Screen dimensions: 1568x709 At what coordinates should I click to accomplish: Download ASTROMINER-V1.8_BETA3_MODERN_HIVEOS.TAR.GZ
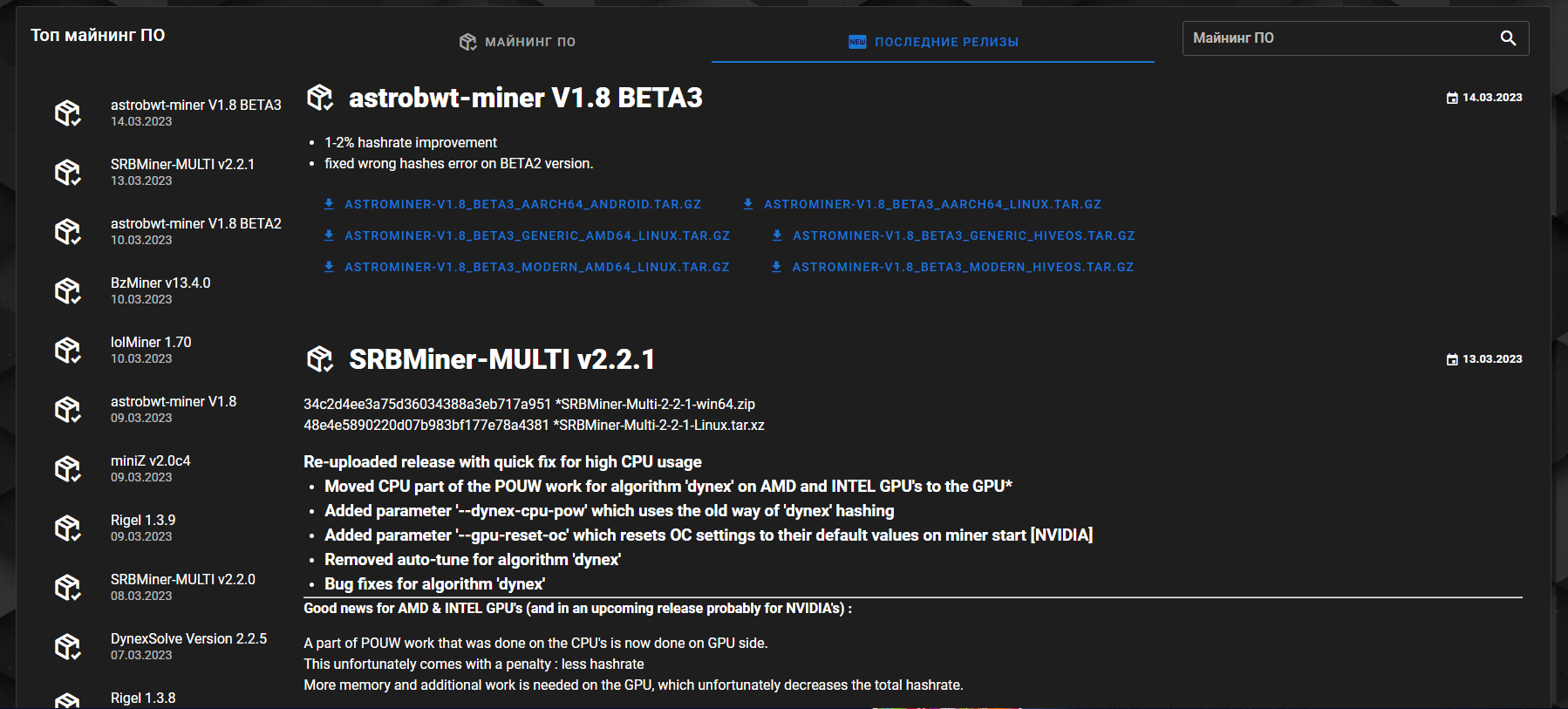click(952, 267)
